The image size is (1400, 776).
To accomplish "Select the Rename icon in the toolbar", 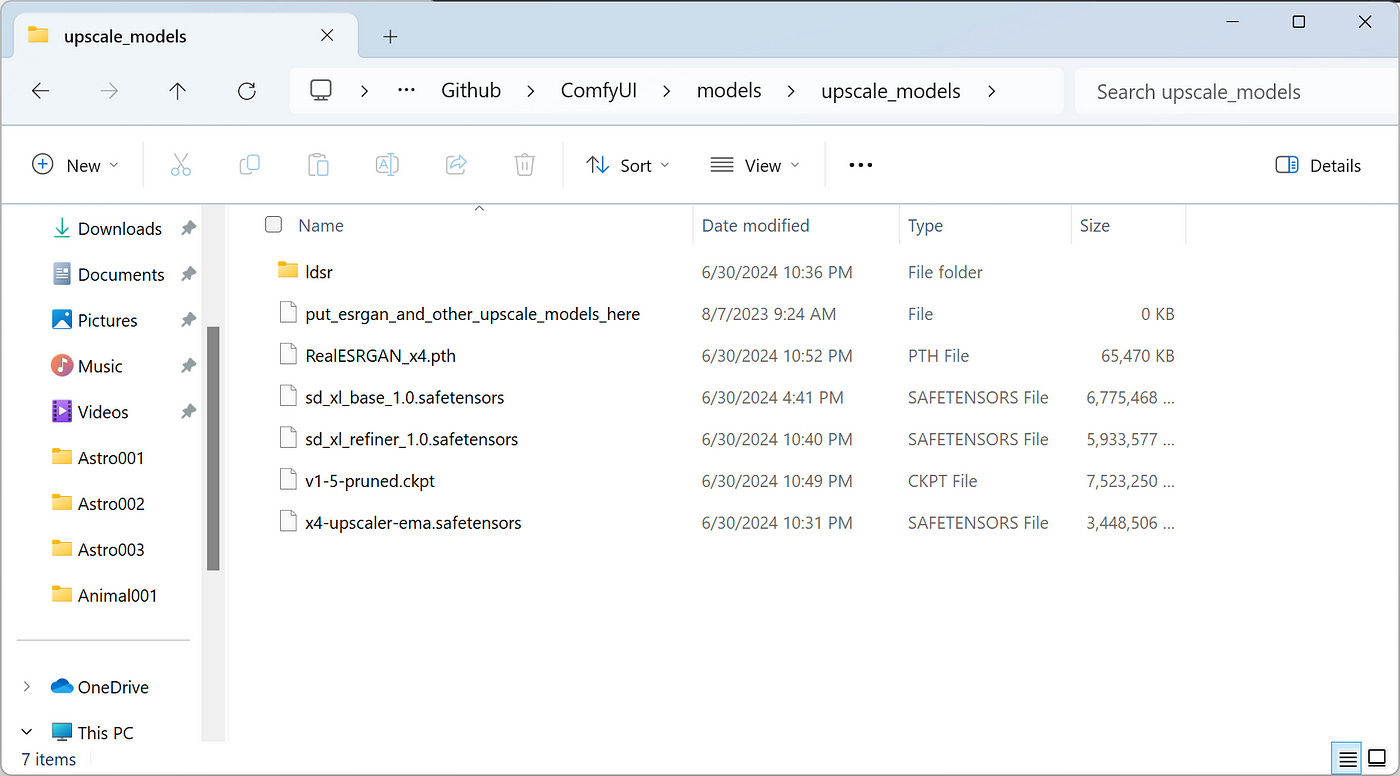I will click(x=387, y=165).
